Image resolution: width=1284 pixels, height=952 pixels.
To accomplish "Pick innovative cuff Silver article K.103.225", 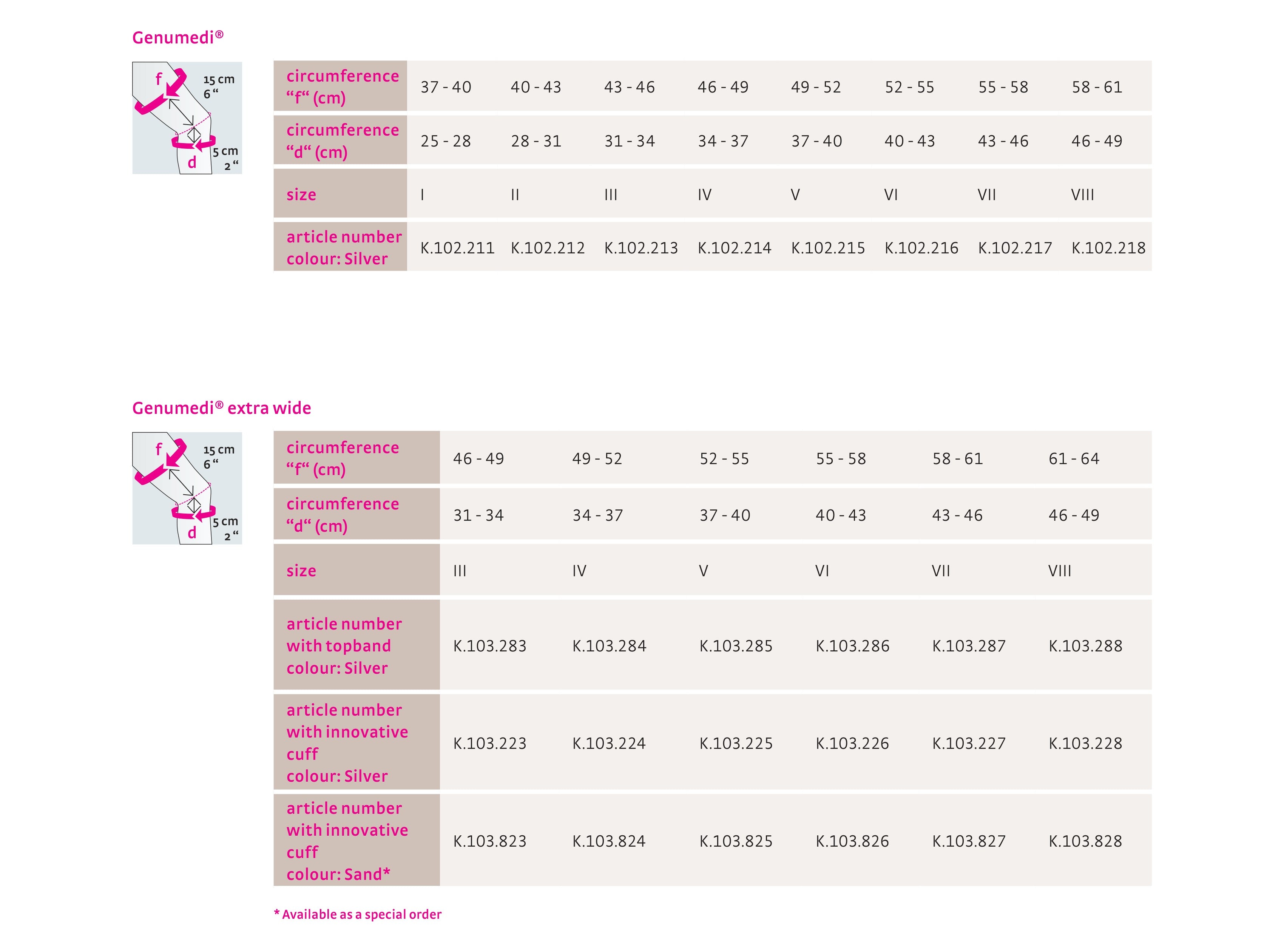I will (736, 744).
